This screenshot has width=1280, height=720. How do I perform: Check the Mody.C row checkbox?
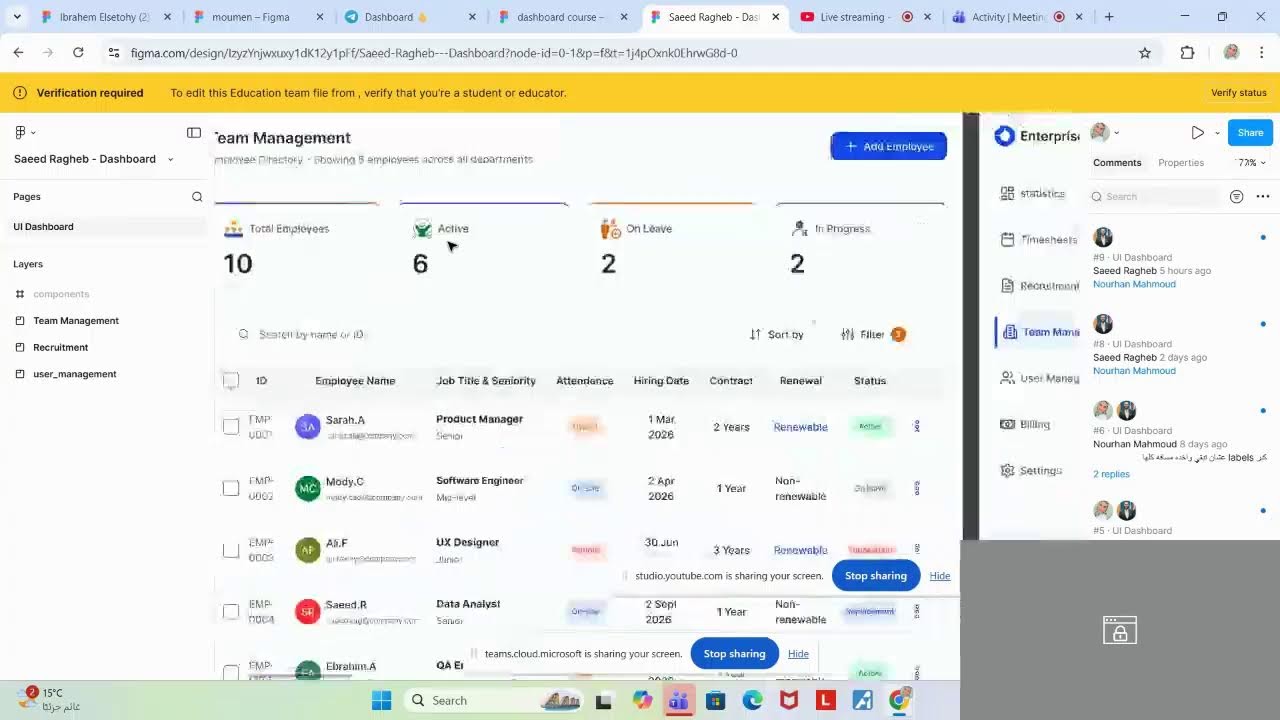(x=231, y=488)
